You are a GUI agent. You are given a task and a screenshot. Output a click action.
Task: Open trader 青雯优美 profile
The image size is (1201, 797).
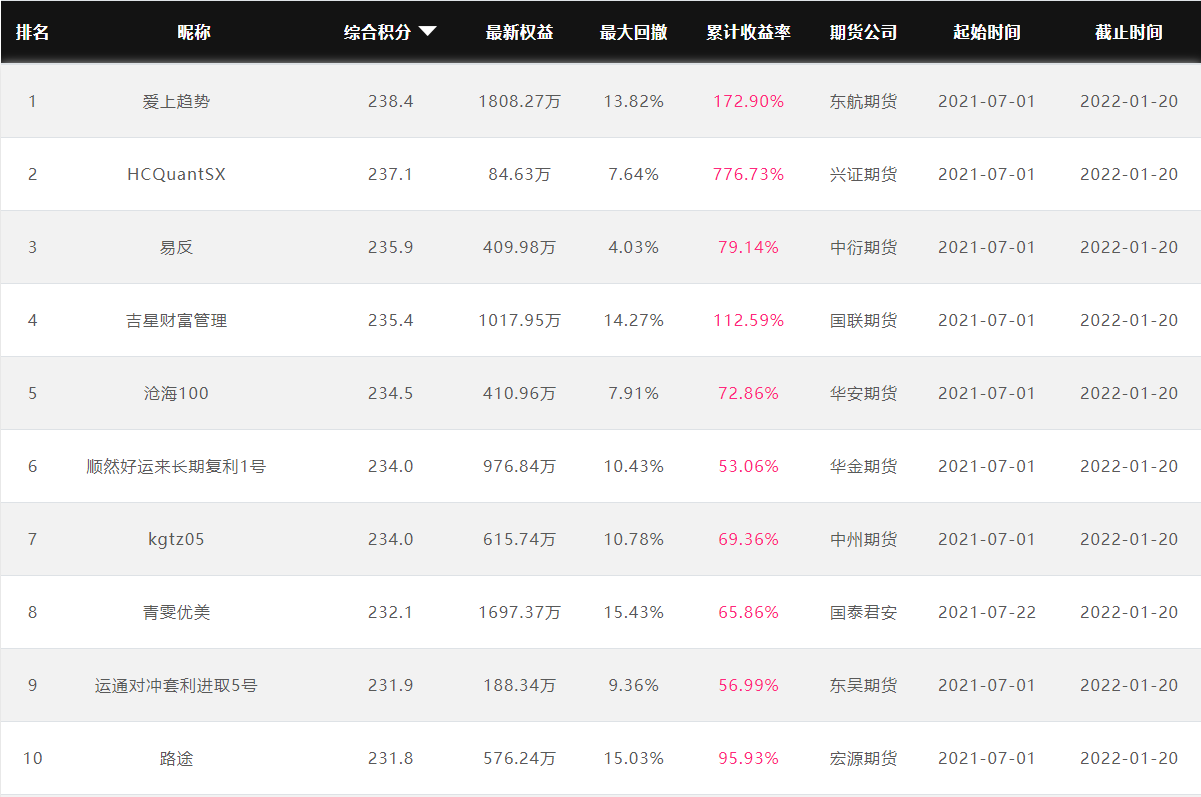pos(176,612)
